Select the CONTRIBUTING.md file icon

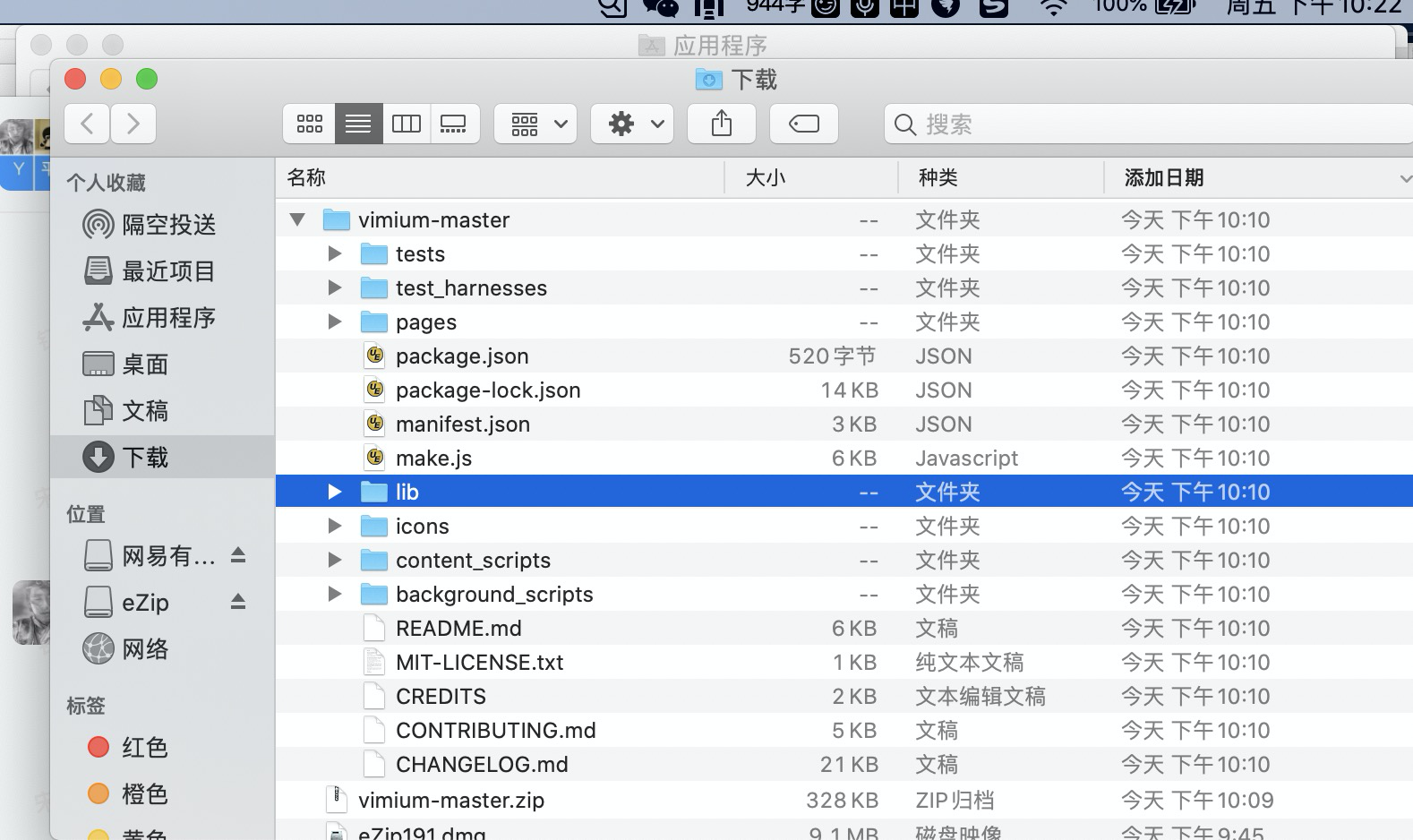click(x=374, y=730)
